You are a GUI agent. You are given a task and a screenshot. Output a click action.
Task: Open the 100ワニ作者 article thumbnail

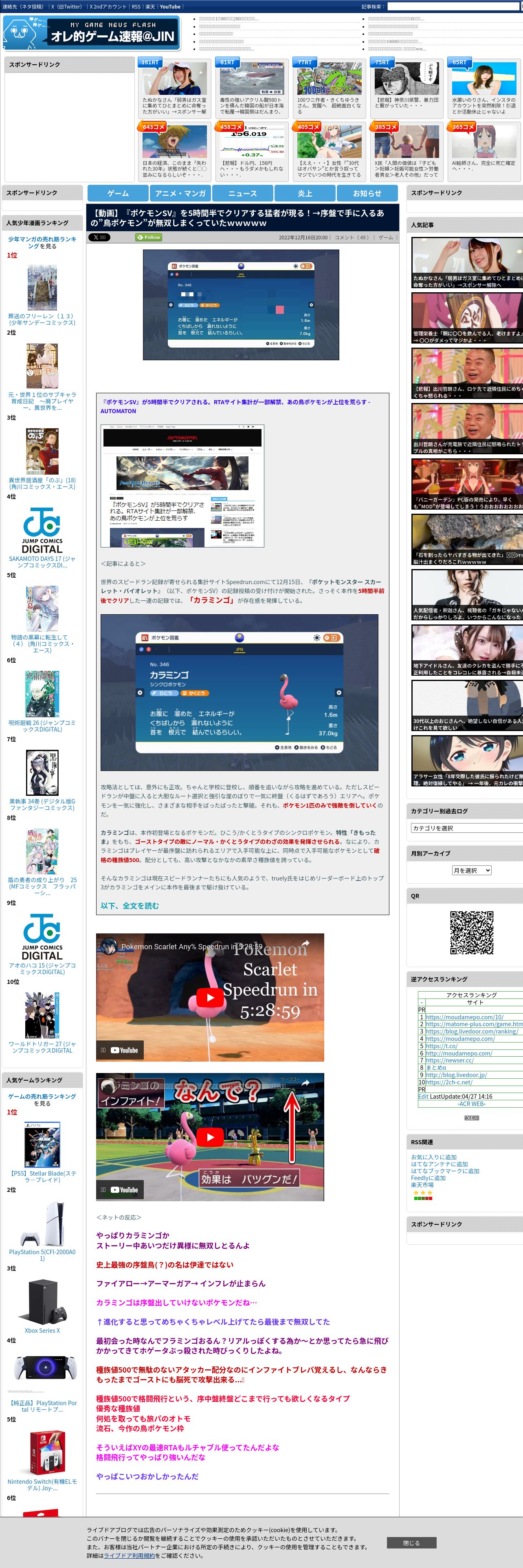pos(330,79)
